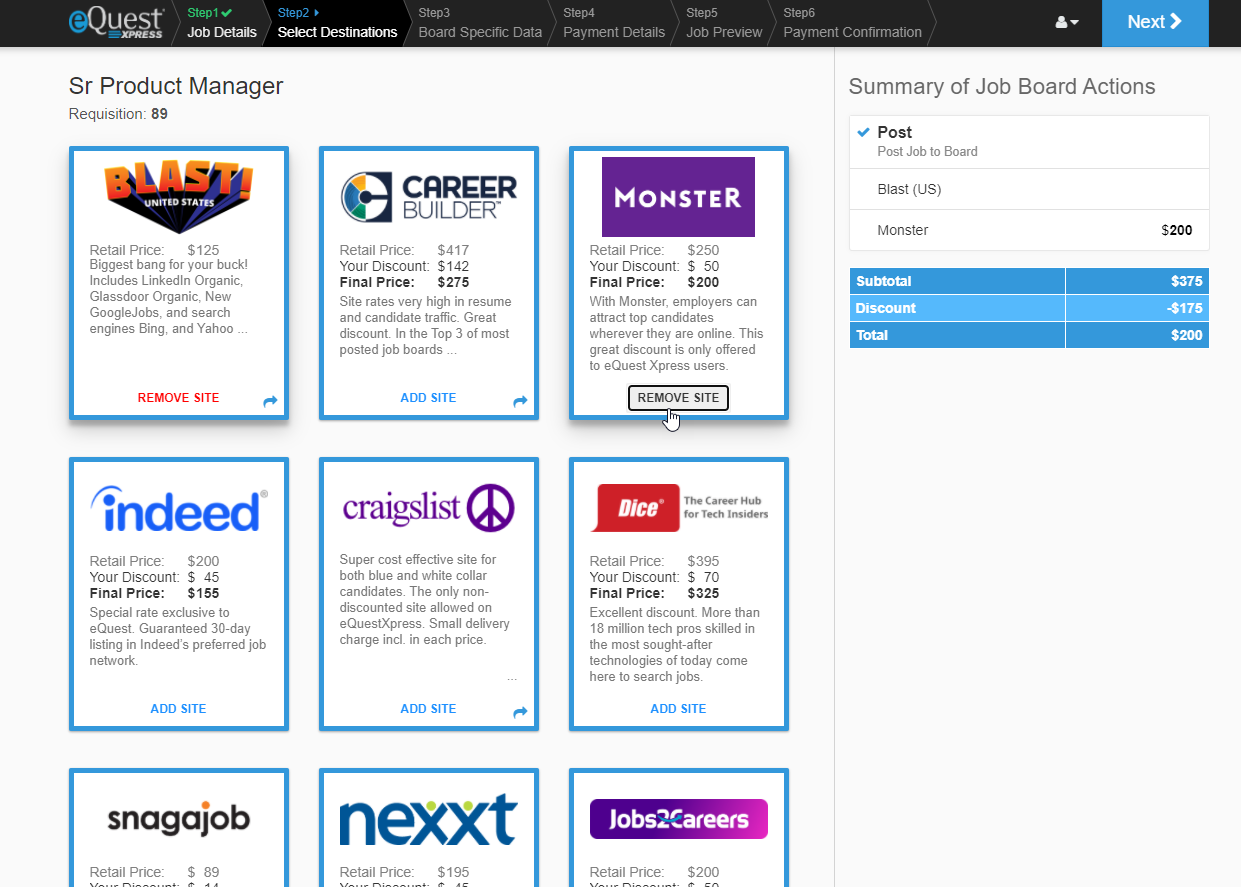
Task: Open Step4 Payment Details step
Action: pos(614,23)
